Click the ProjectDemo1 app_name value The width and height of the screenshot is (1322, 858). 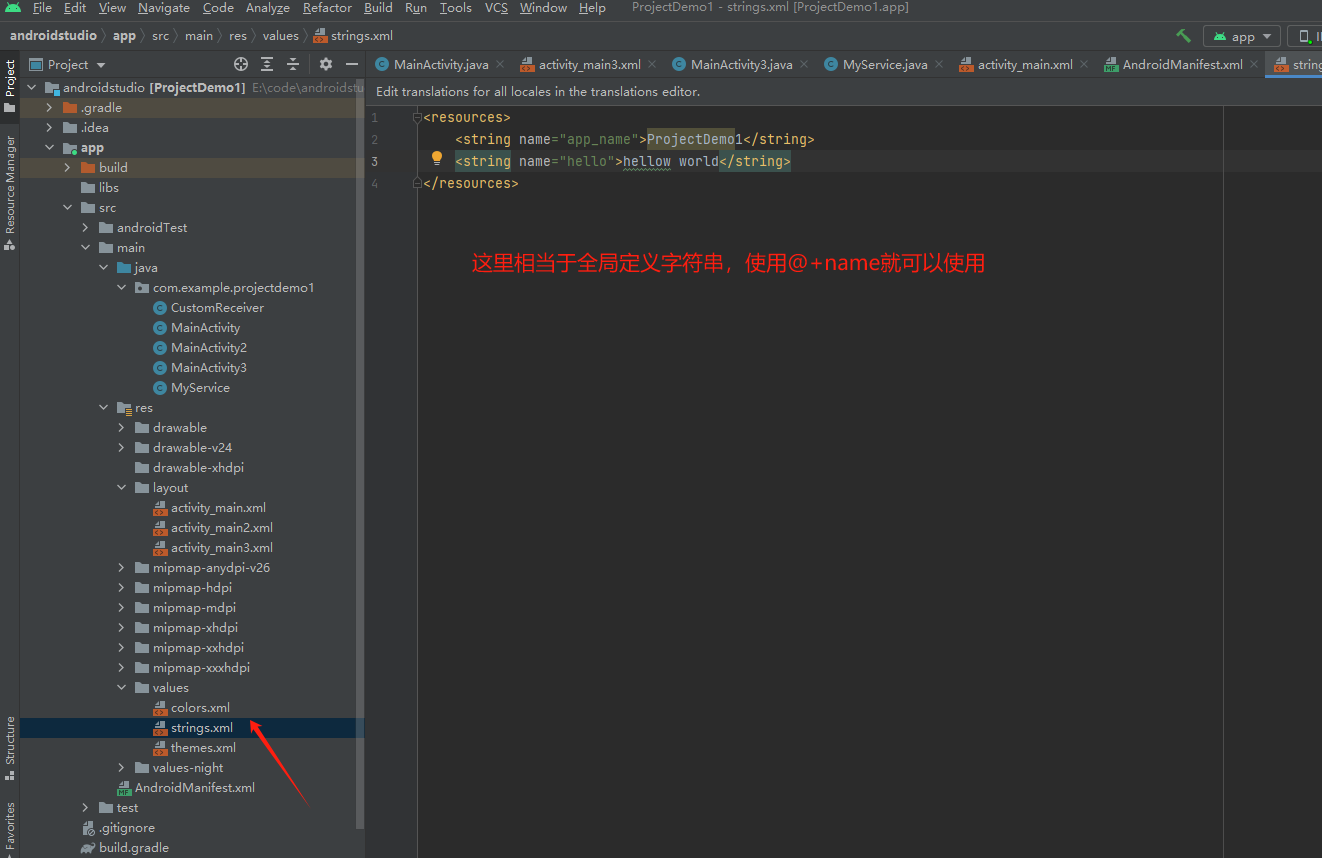pyautogui.click(x=694, y=139)
